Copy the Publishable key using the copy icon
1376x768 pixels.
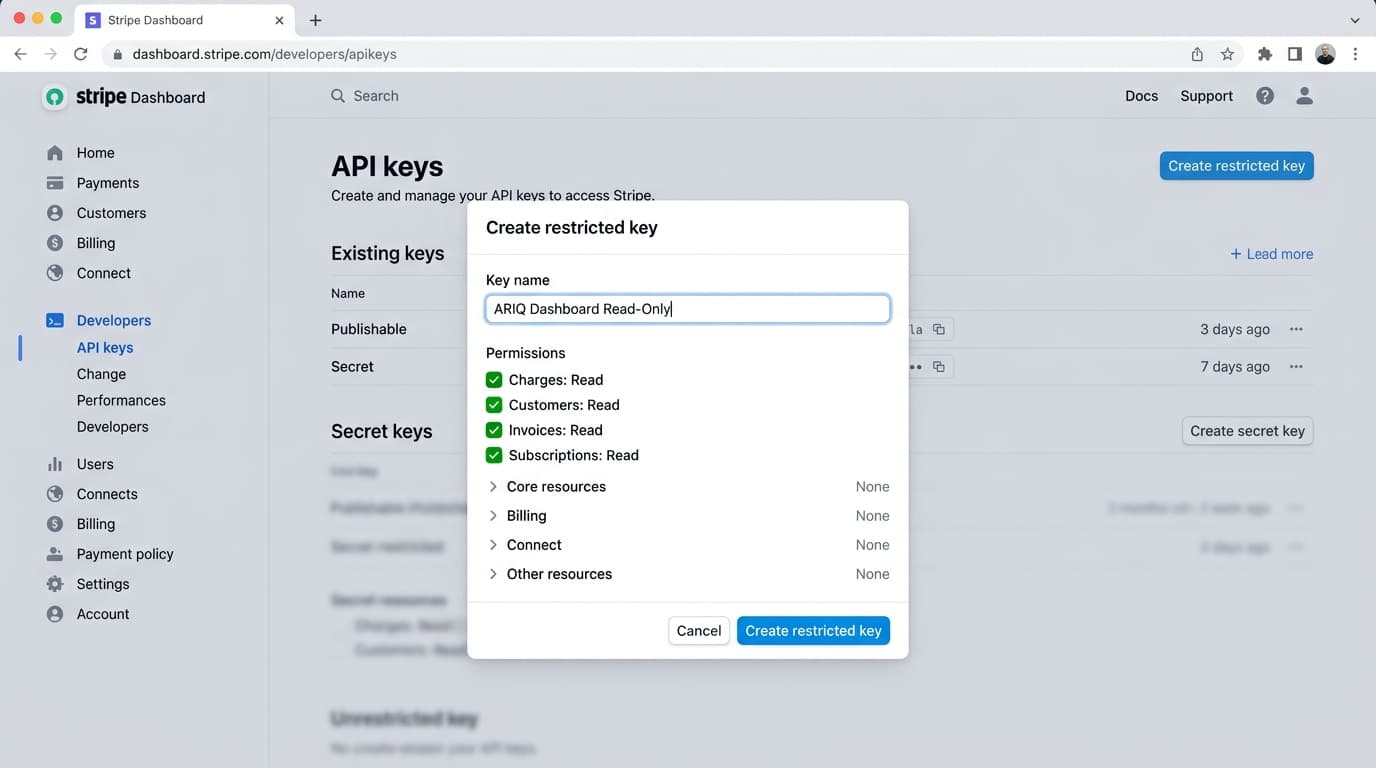pos(939,329)
